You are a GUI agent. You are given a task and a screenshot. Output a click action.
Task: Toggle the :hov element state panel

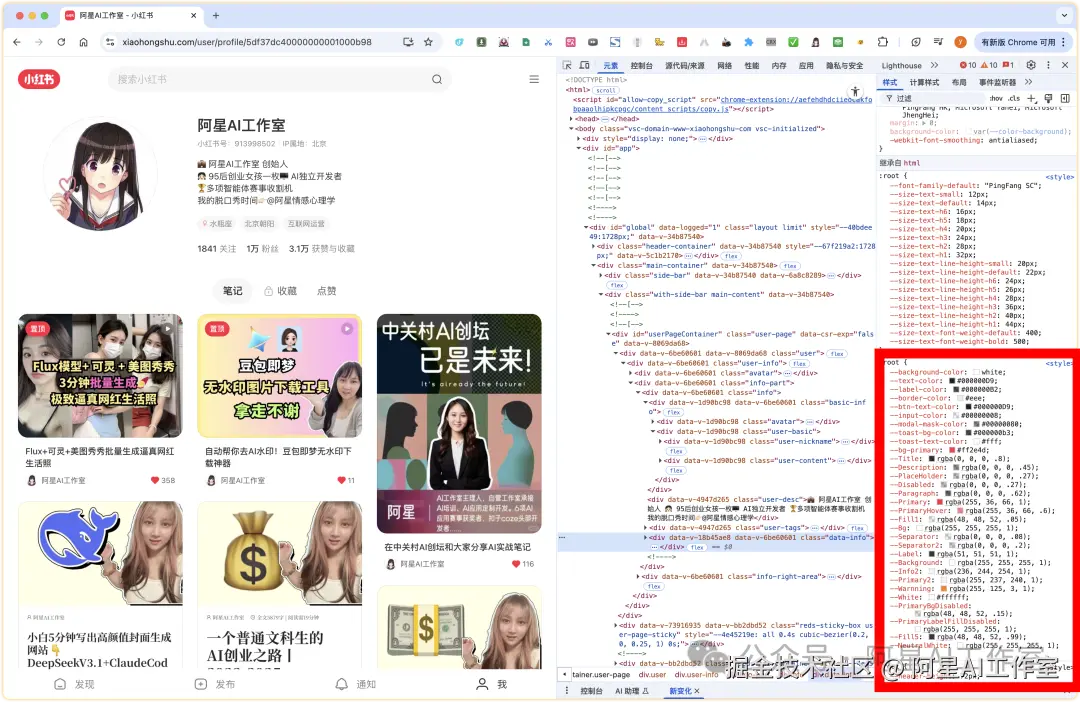(996, 99)
